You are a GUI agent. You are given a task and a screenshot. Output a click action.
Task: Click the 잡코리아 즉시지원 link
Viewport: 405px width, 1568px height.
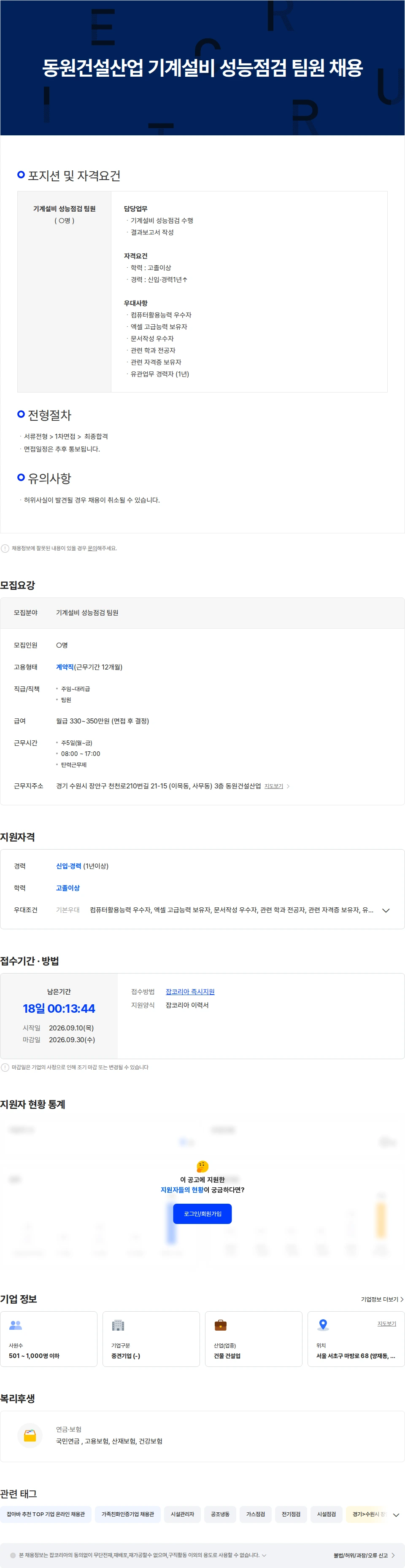click(190, 992)
